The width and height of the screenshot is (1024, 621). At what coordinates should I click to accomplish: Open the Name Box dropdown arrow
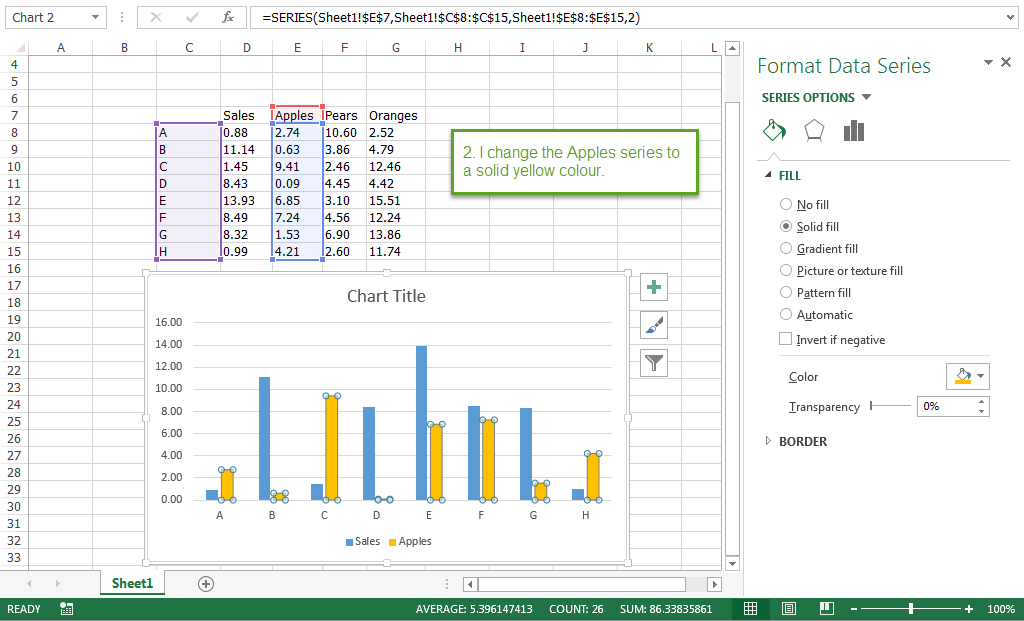click(x=95, y=18)
